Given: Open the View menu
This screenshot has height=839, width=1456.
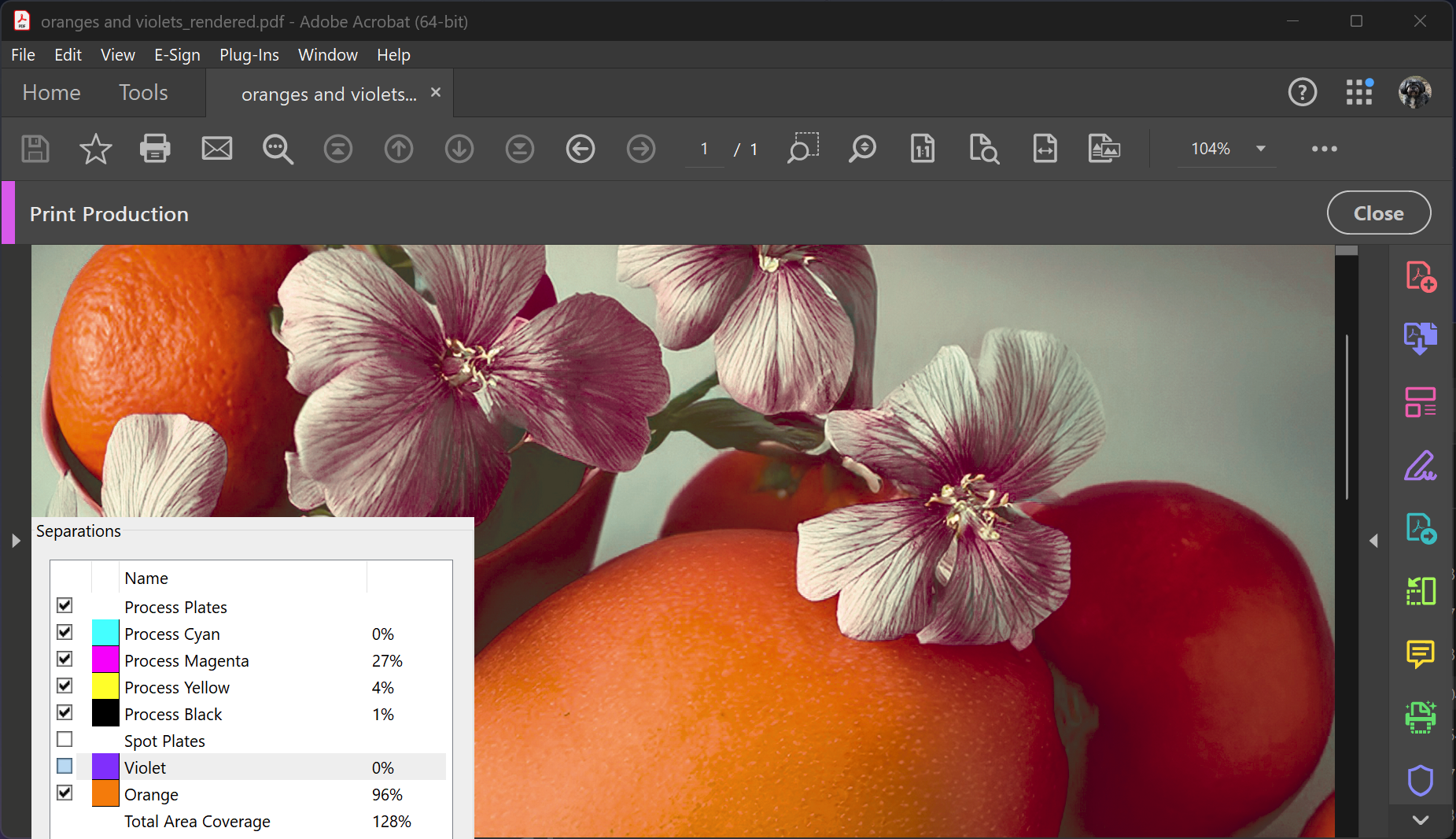Looking at the screenshot, I should pos(118,55).
